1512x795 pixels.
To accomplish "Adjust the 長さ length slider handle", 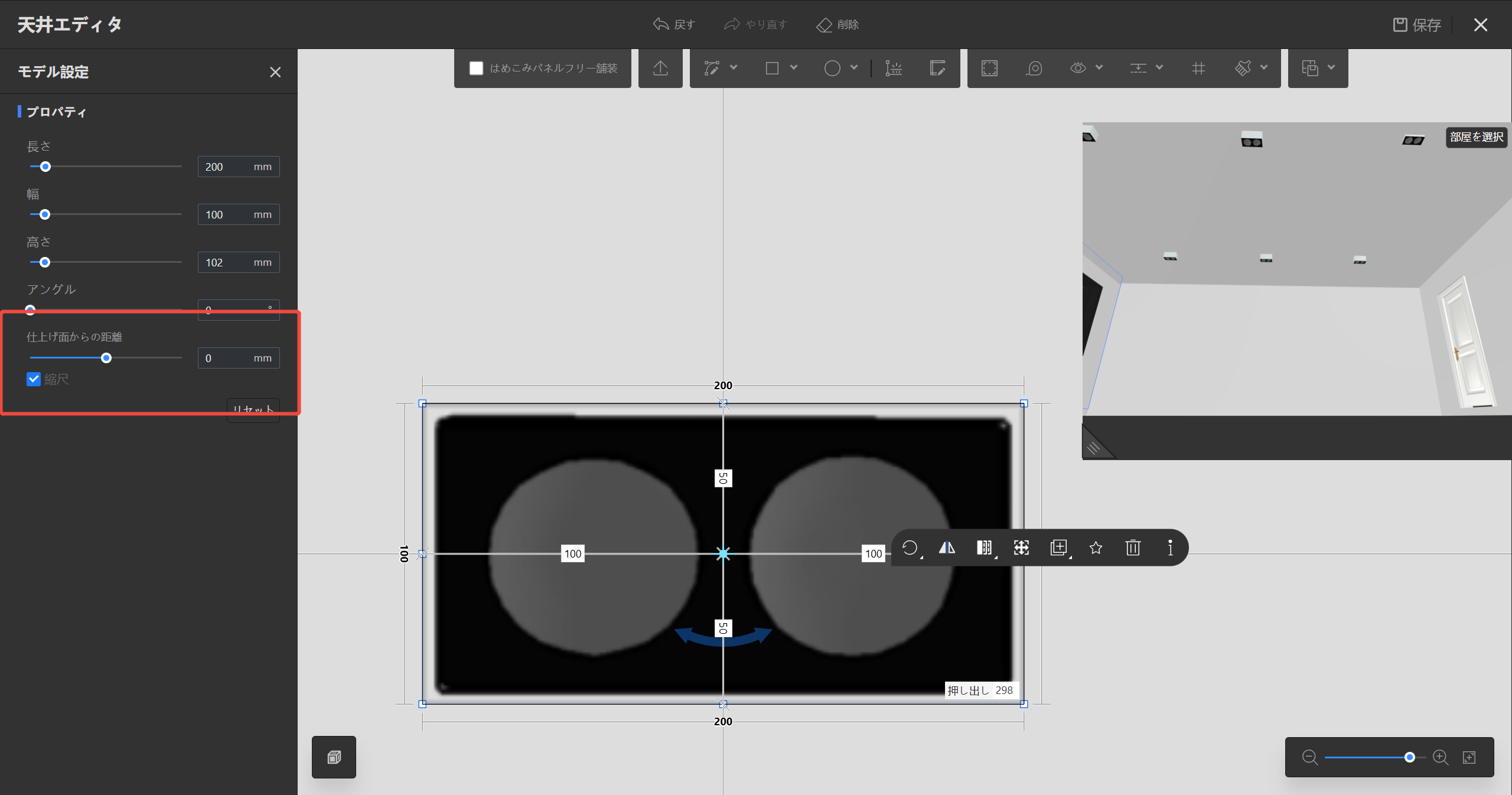I will coord(45,167).
